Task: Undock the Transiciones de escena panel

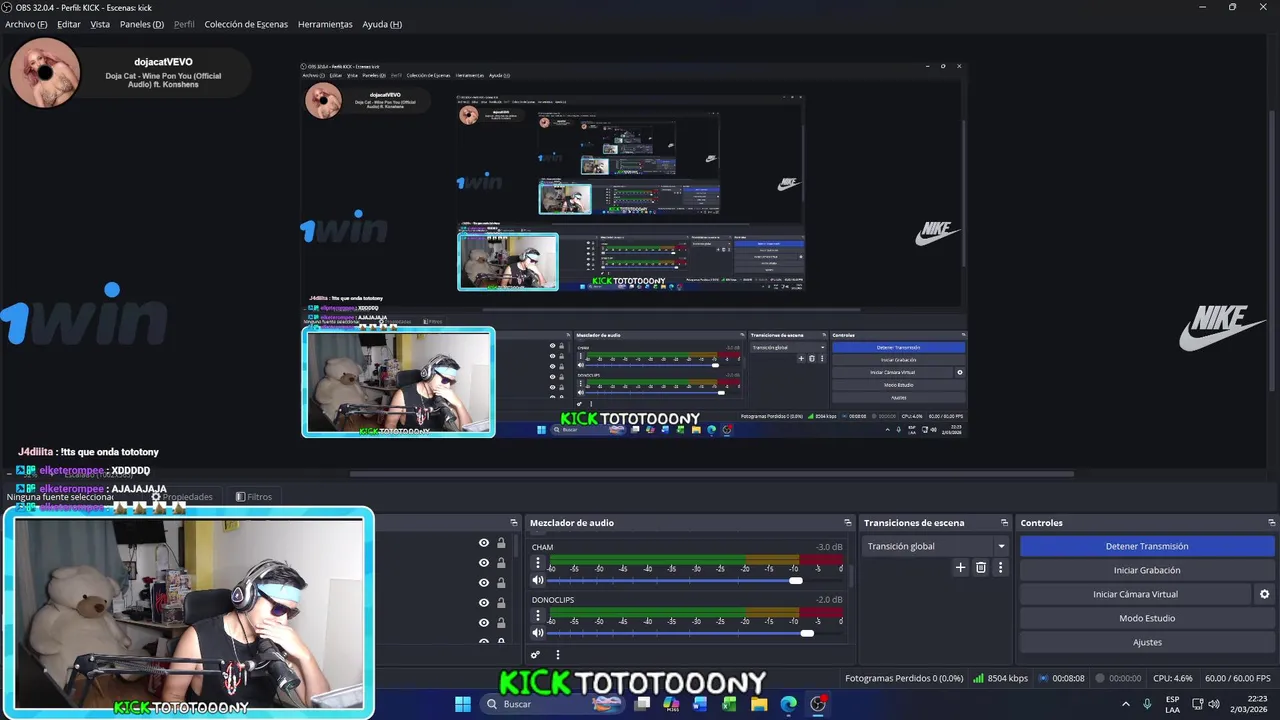Action: tap(1004, 523)
